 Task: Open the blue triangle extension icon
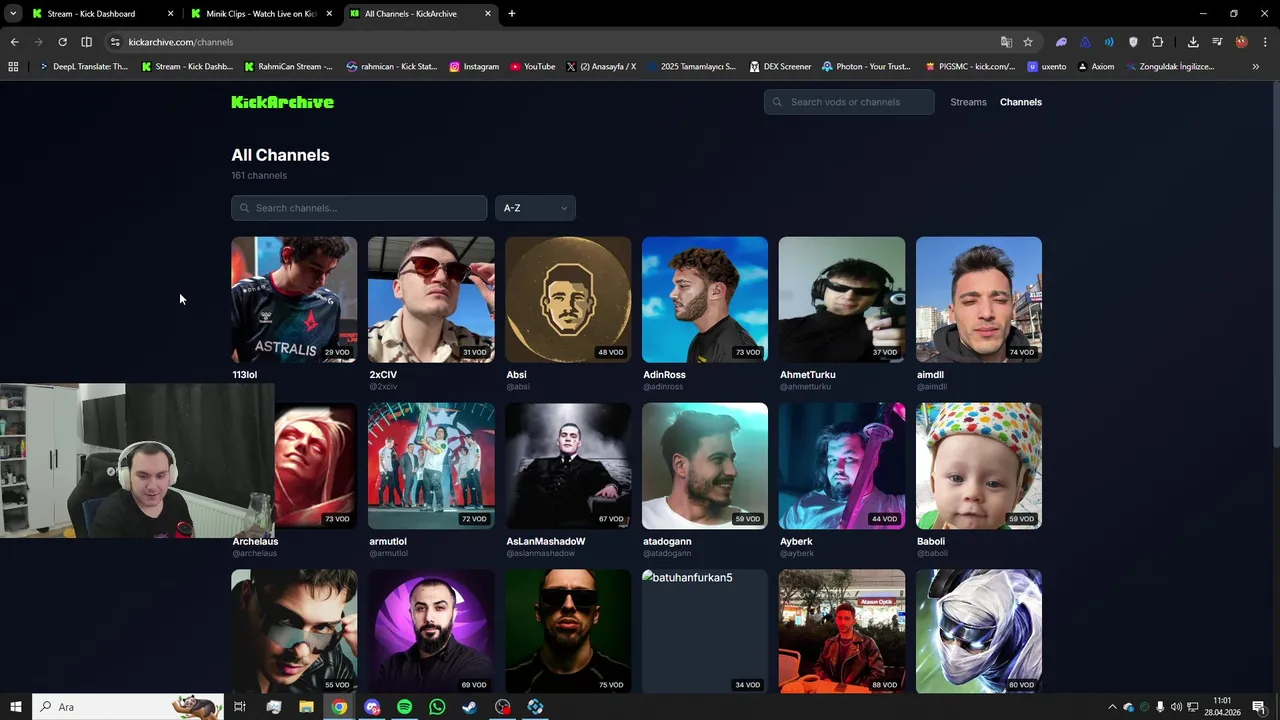point(1085,42)
